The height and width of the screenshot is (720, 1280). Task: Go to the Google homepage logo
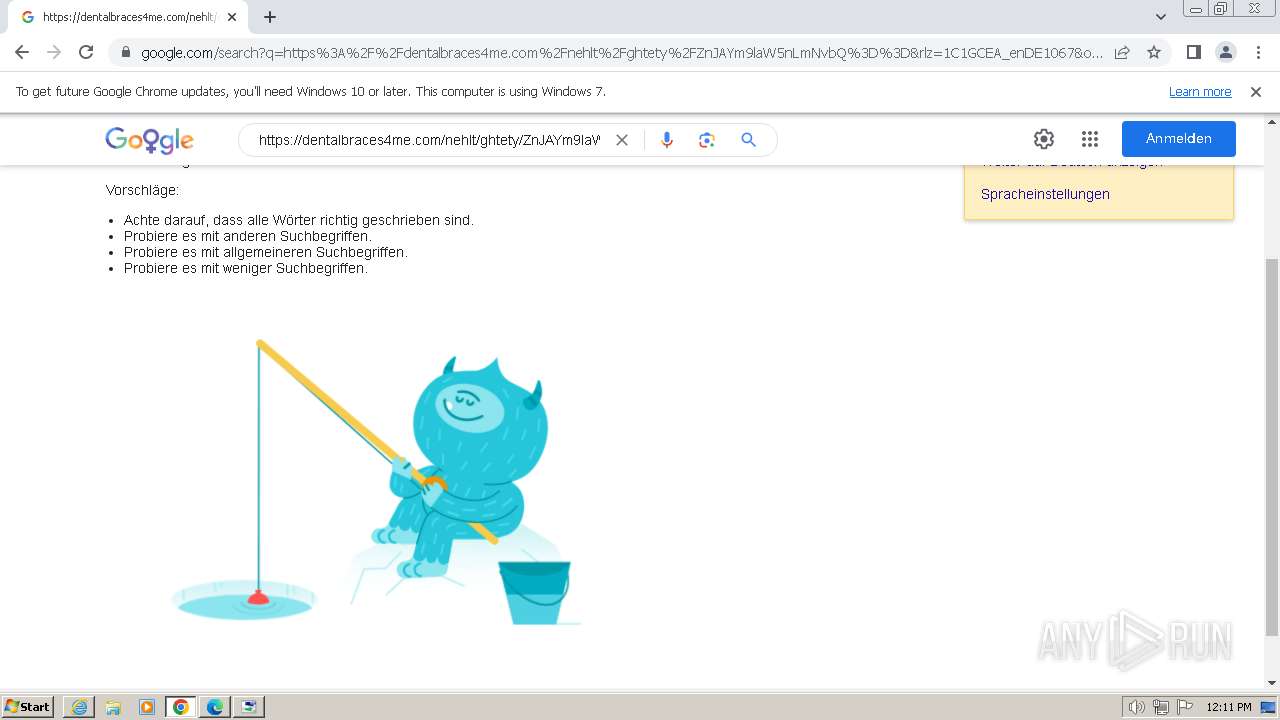point(149,140)
